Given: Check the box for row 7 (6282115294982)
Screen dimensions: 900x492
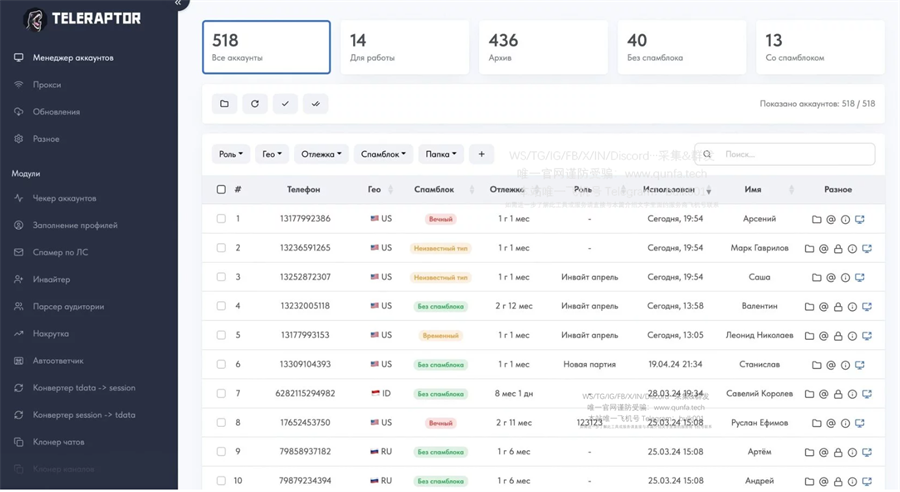Looking at the screenshot, I should (x=221, y=393).
